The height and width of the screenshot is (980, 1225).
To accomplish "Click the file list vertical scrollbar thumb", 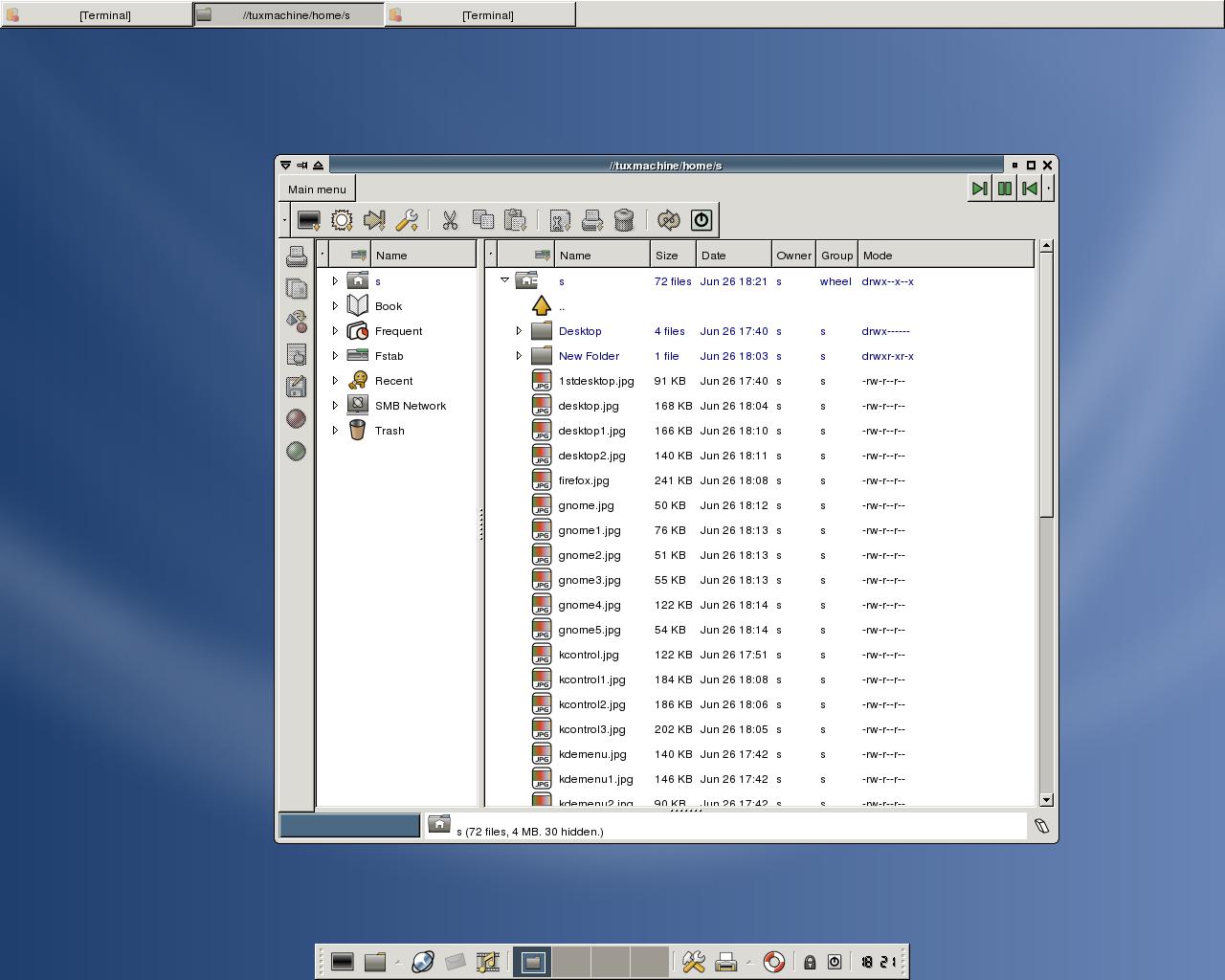I will click(1046, 385).
